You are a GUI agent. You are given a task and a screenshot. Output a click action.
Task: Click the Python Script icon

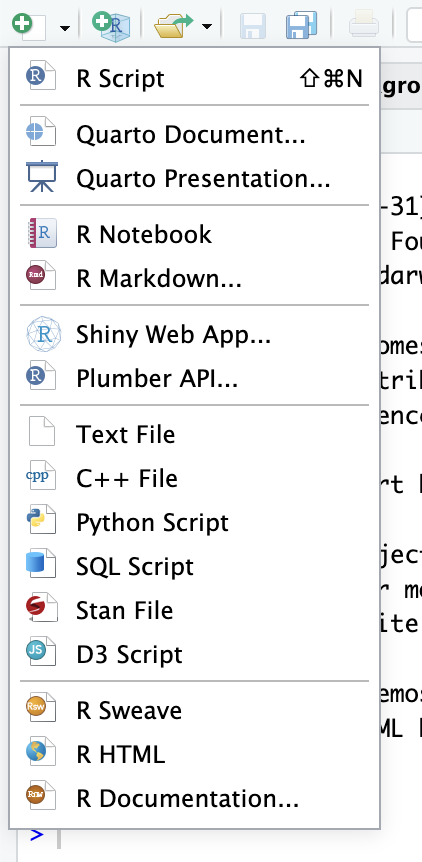(41, 520)
